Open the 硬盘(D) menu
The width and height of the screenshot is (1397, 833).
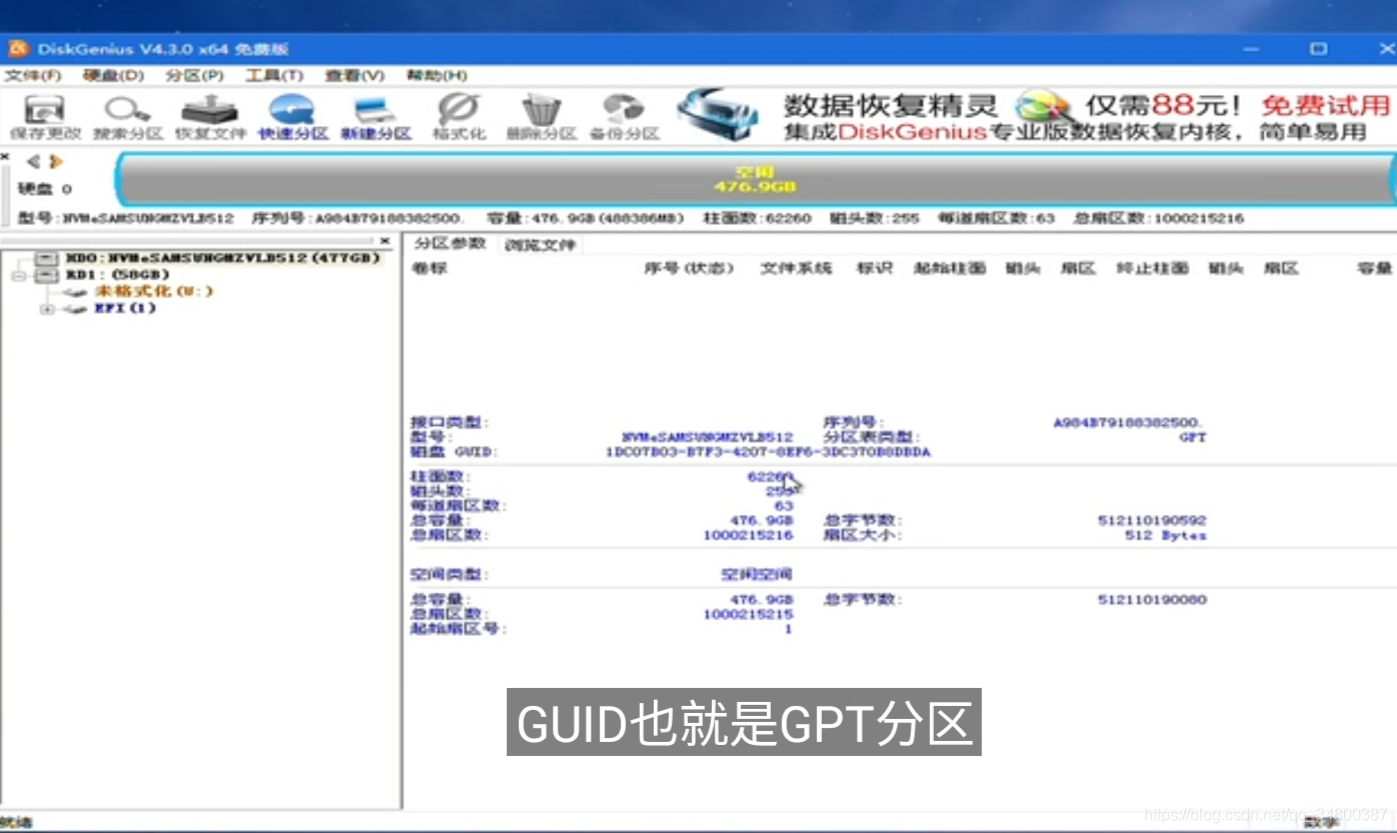click(x=113, y=75)
